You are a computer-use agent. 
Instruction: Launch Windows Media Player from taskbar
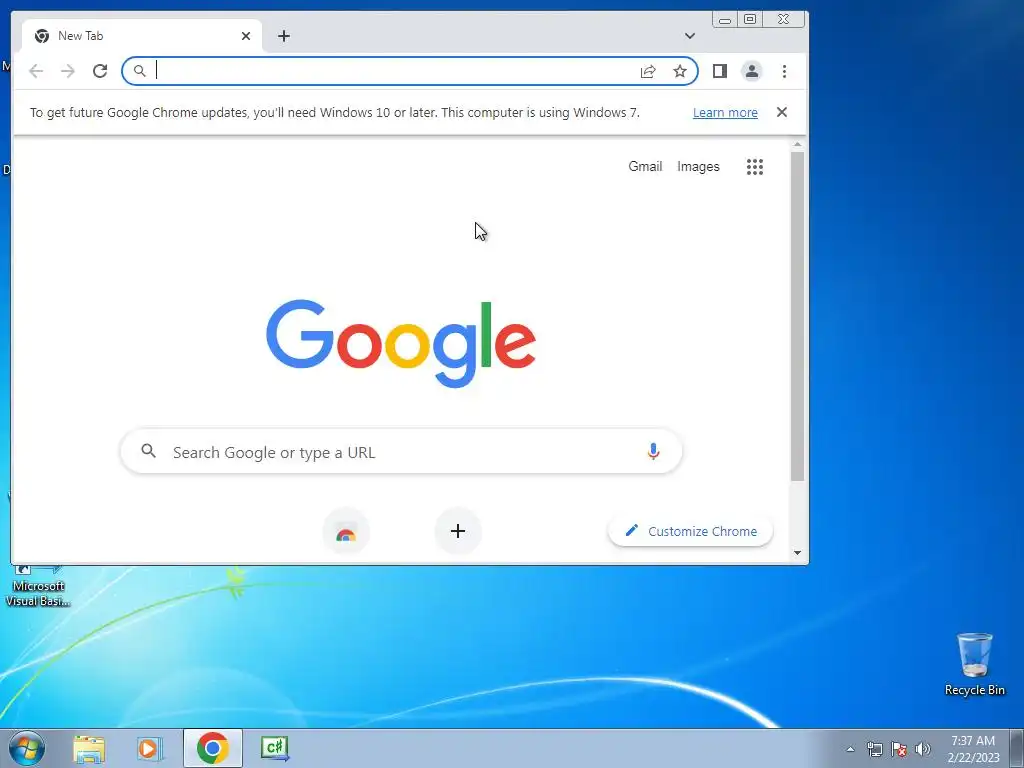[x=150, y=748]
